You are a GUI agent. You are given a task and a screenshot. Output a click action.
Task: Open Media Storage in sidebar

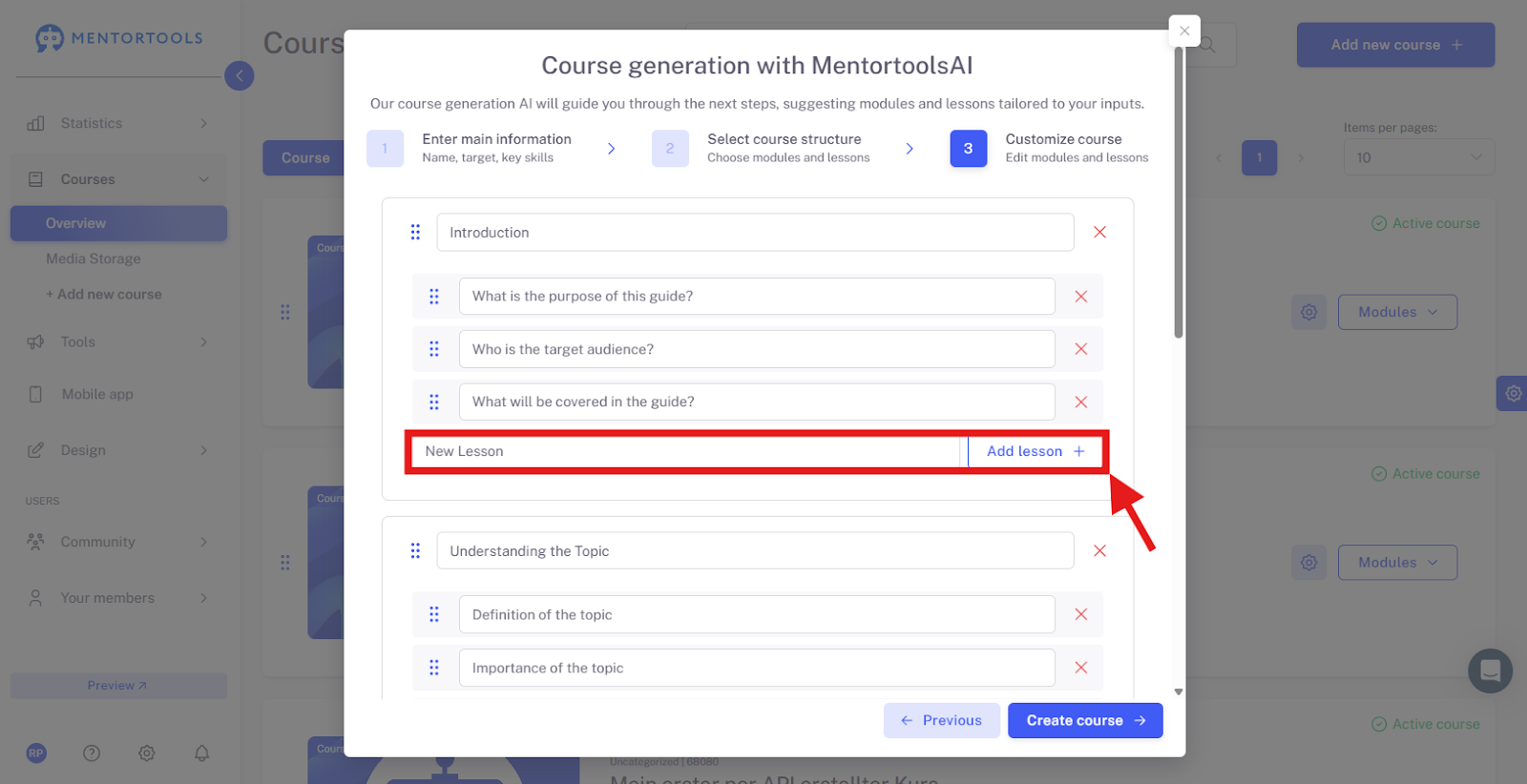coord(94,258)
